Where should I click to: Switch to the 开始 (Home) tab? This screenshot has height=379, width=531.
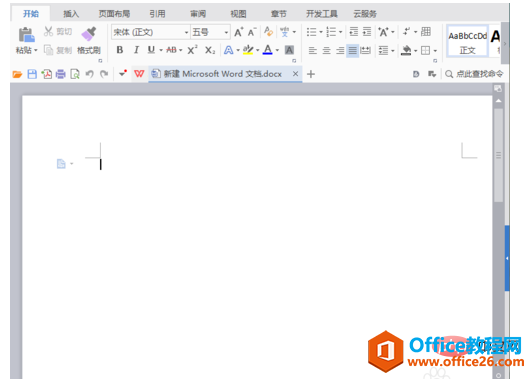pos(31,14)
